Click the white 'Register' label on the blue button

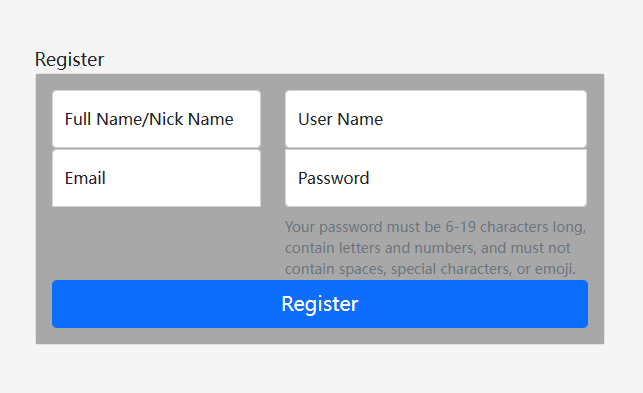(320, 304)
